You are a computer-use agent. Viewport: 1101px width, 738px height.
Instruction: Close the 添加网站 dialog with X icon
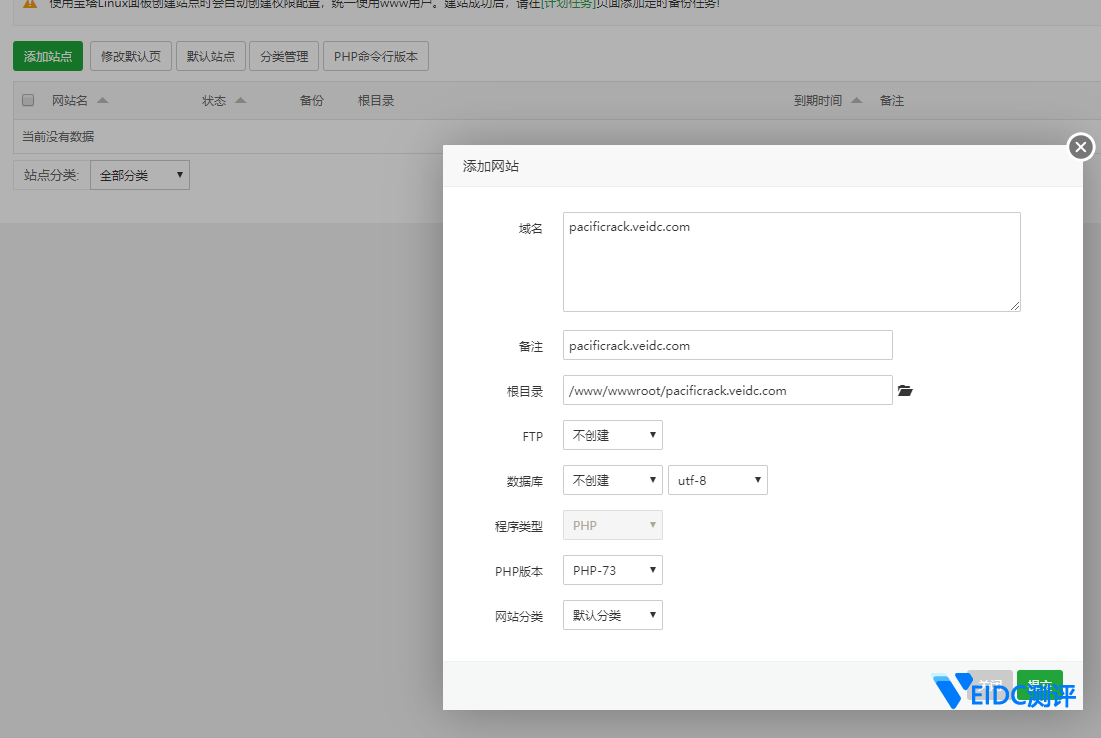1080,147
